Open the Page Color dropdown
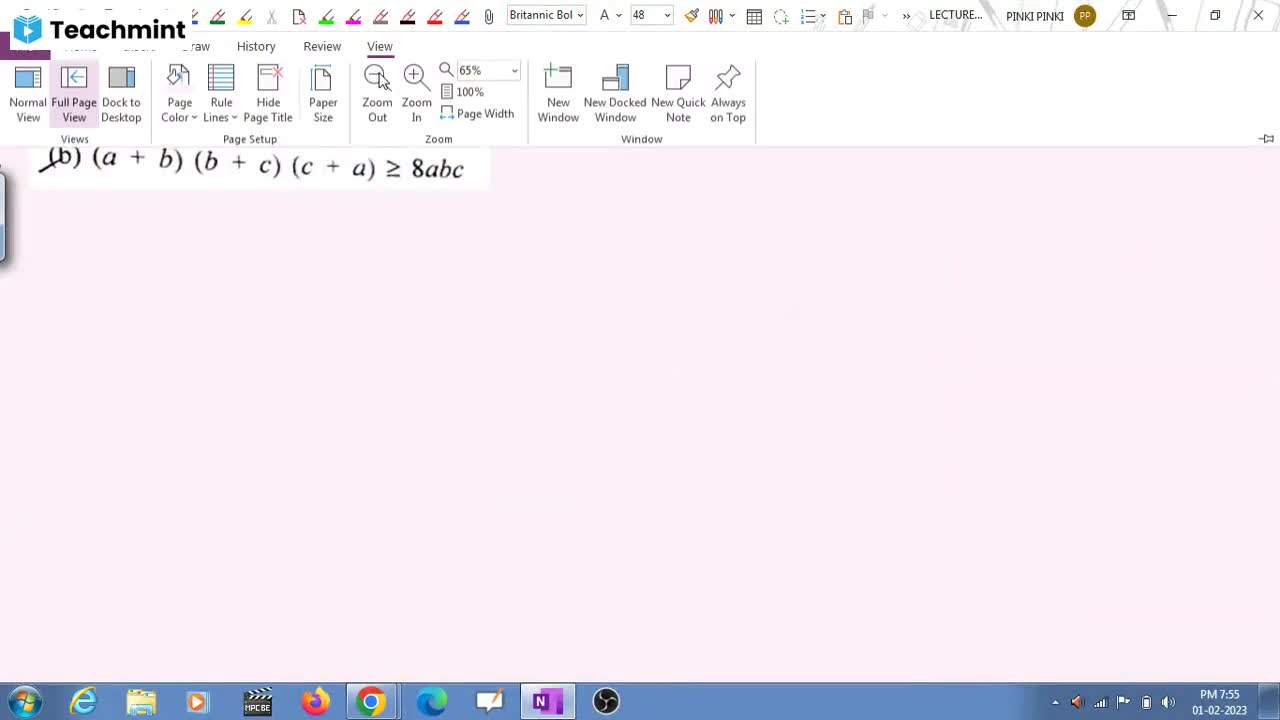 coord(180,95)
